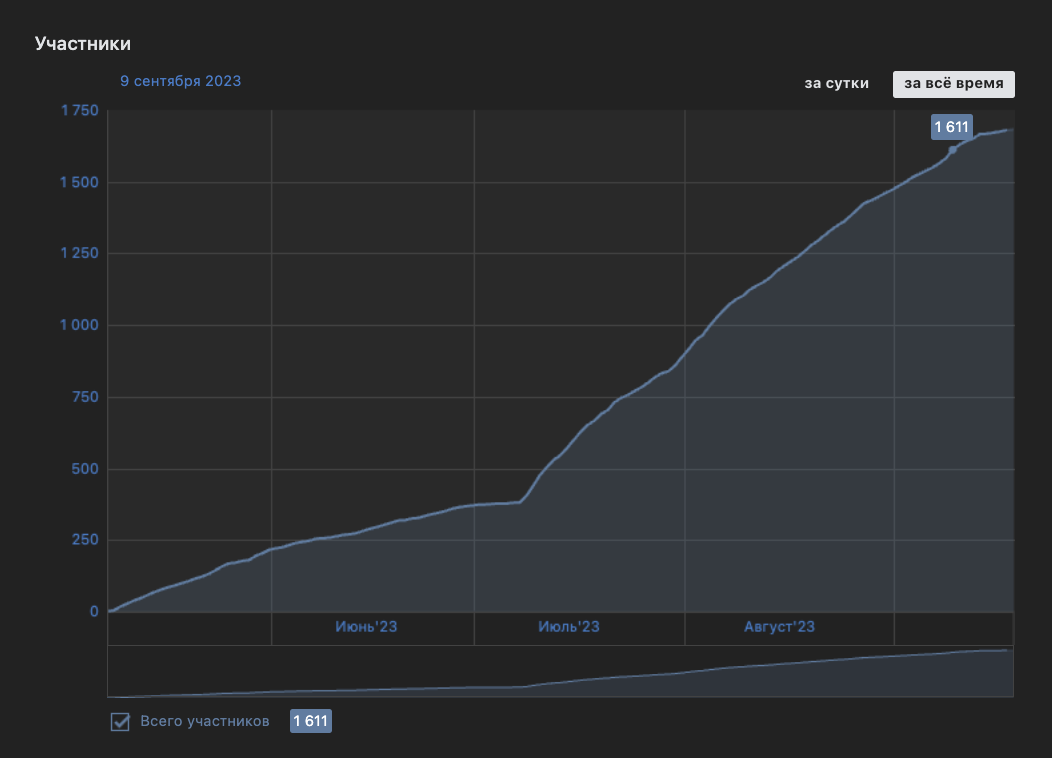Click the 'Участники' section heading

coord(83,44)
